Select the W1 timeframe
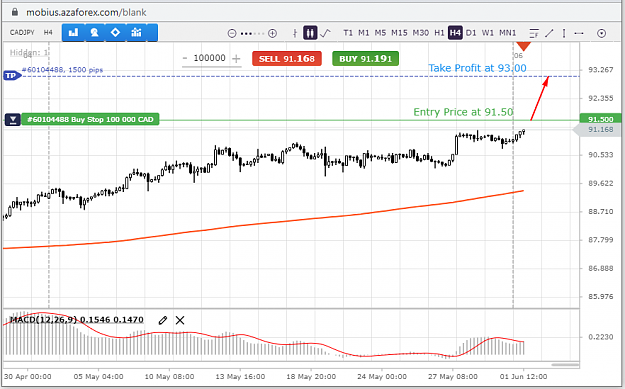Viewport: 625px width, 389px height. pyautogui.click(x=488, y=33)
